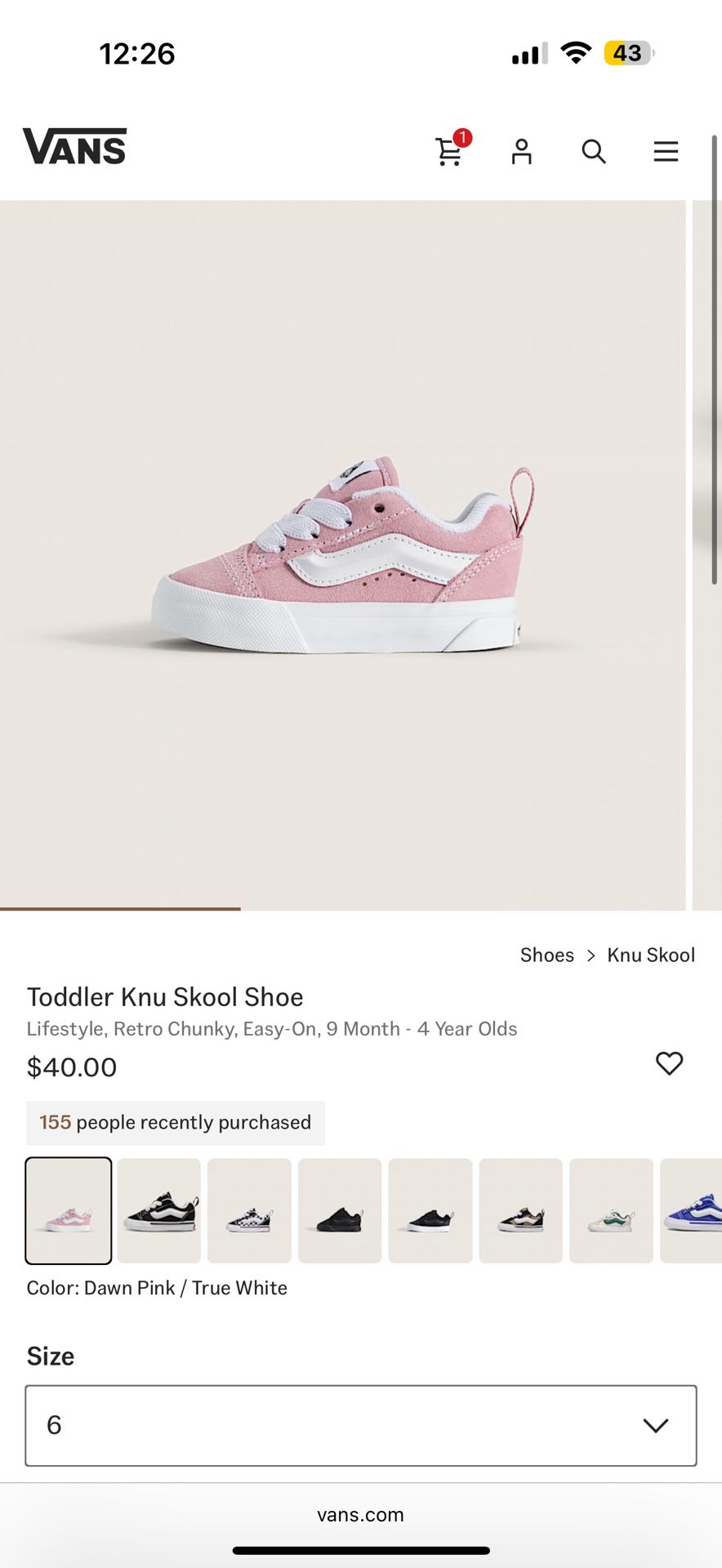Screen dimensions: 722x1568
Task: Tap the Wi-Fi status icon
Action: coord(577,52)
